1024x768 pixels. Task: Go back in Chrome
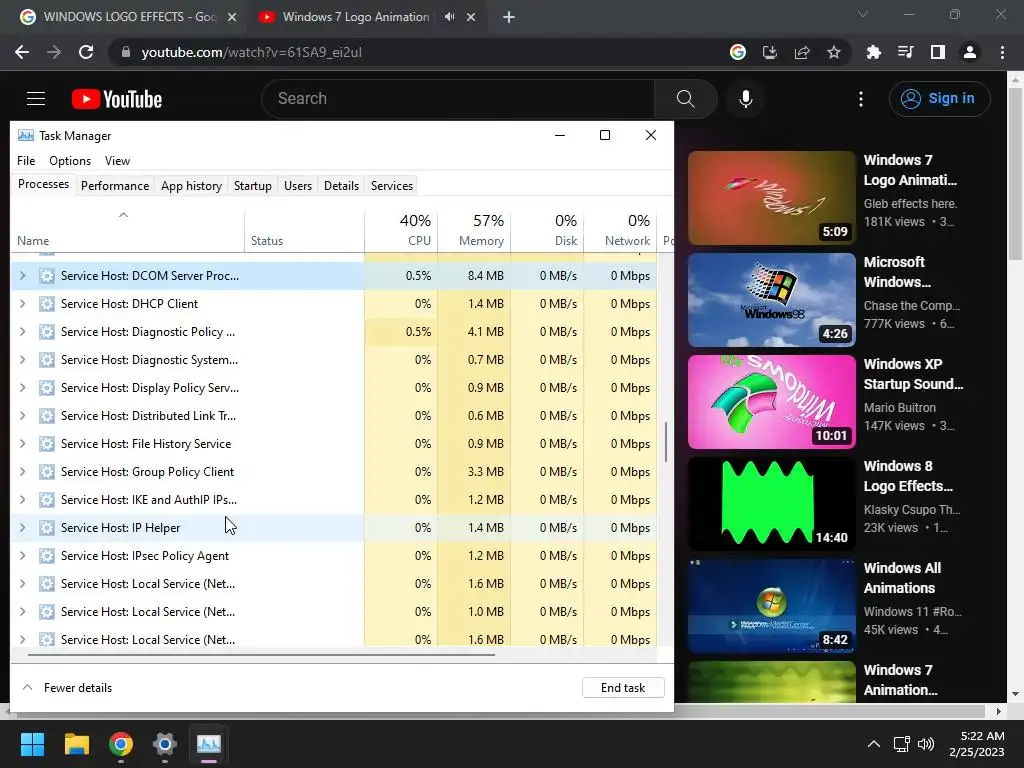coord(22,52)
